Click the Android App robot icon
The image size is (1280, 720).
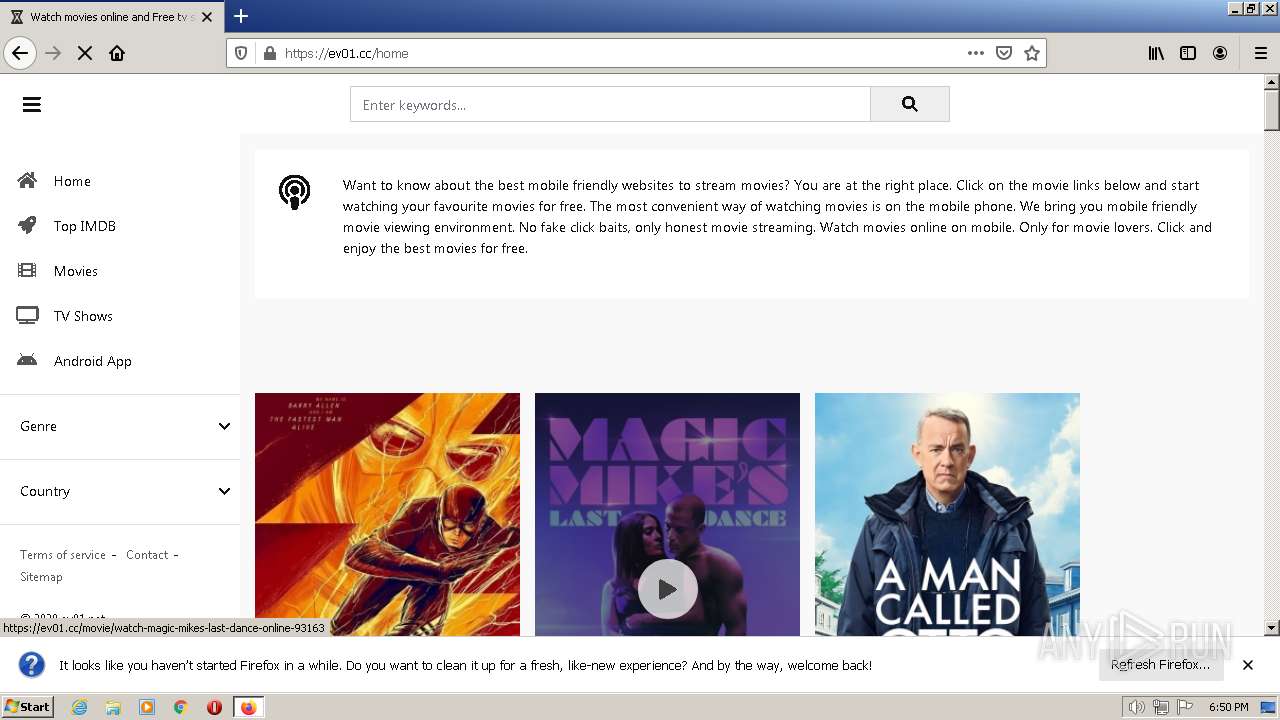27,361
